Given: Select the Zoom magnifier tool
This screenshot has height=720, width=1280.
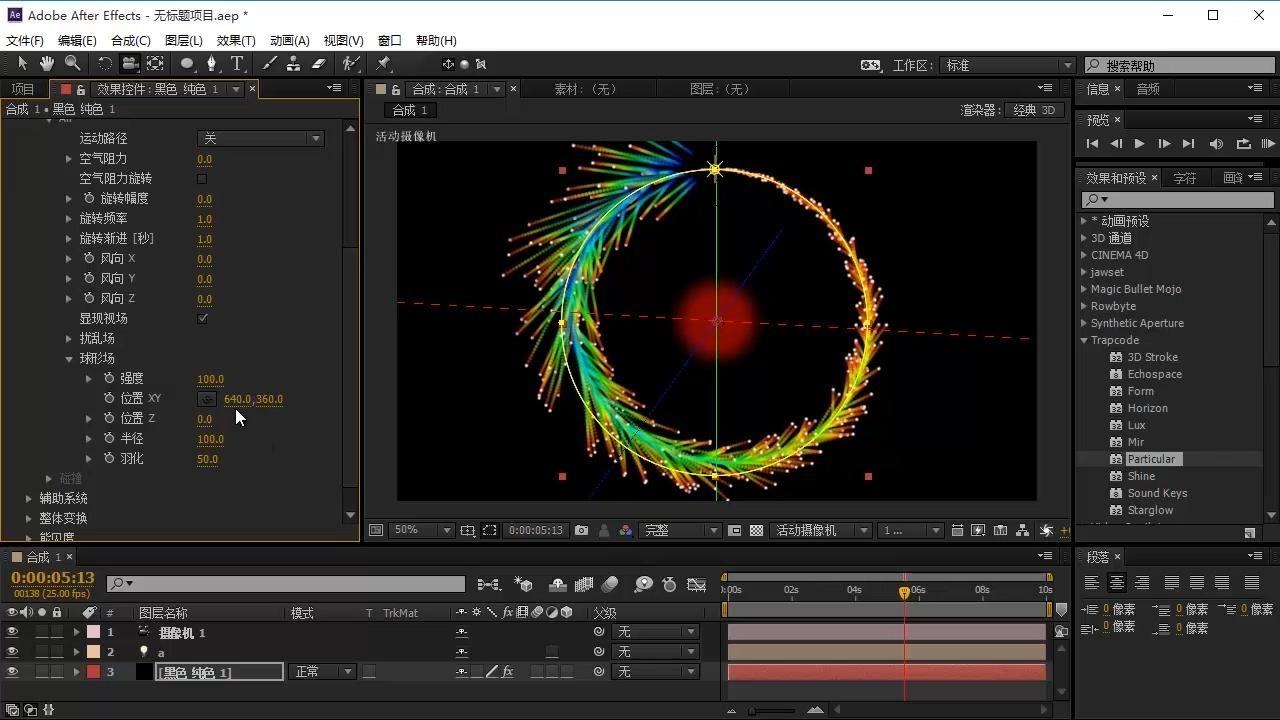Looking at the screenshot, I should [x=72, y=64].
